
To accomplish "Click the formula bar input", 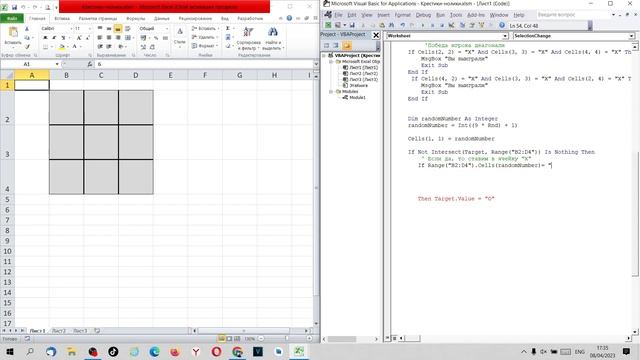I will (x=204, y=64).
